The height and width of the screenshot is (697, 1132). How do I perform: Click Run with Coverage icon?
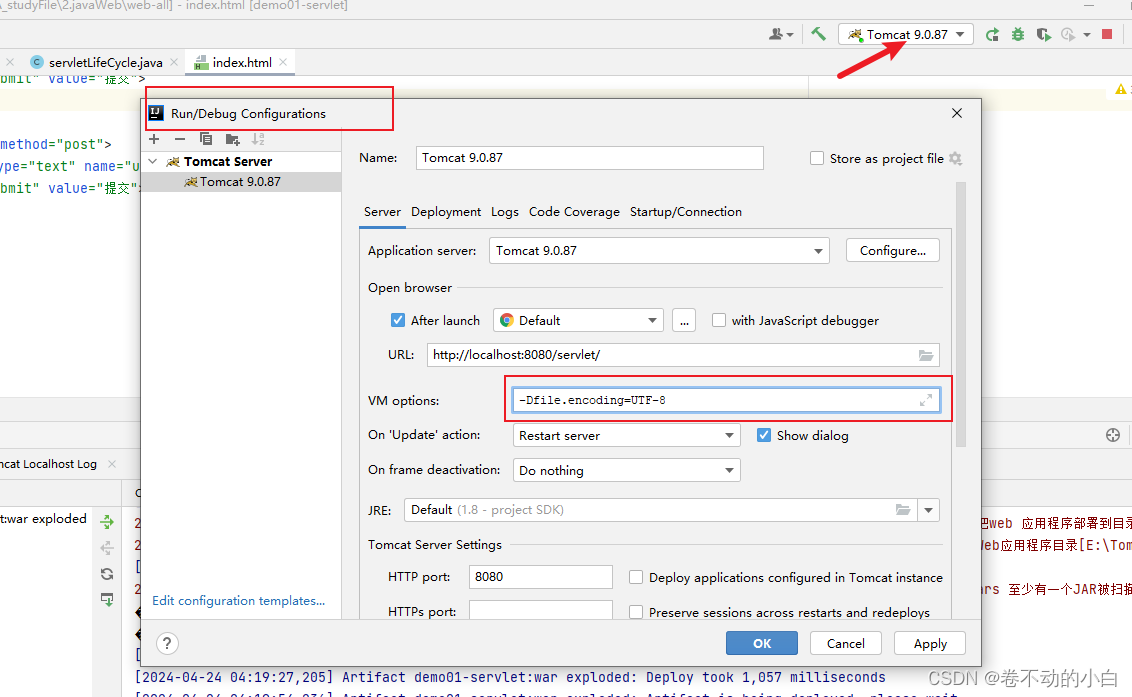pos(1043,35)
